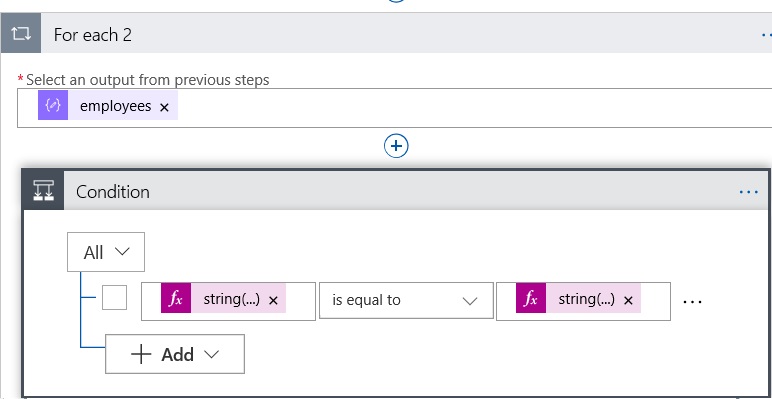Viewport: 772px width, 399px height.
Task: Open the All group operator dropdown
Action: click(106, 252)
